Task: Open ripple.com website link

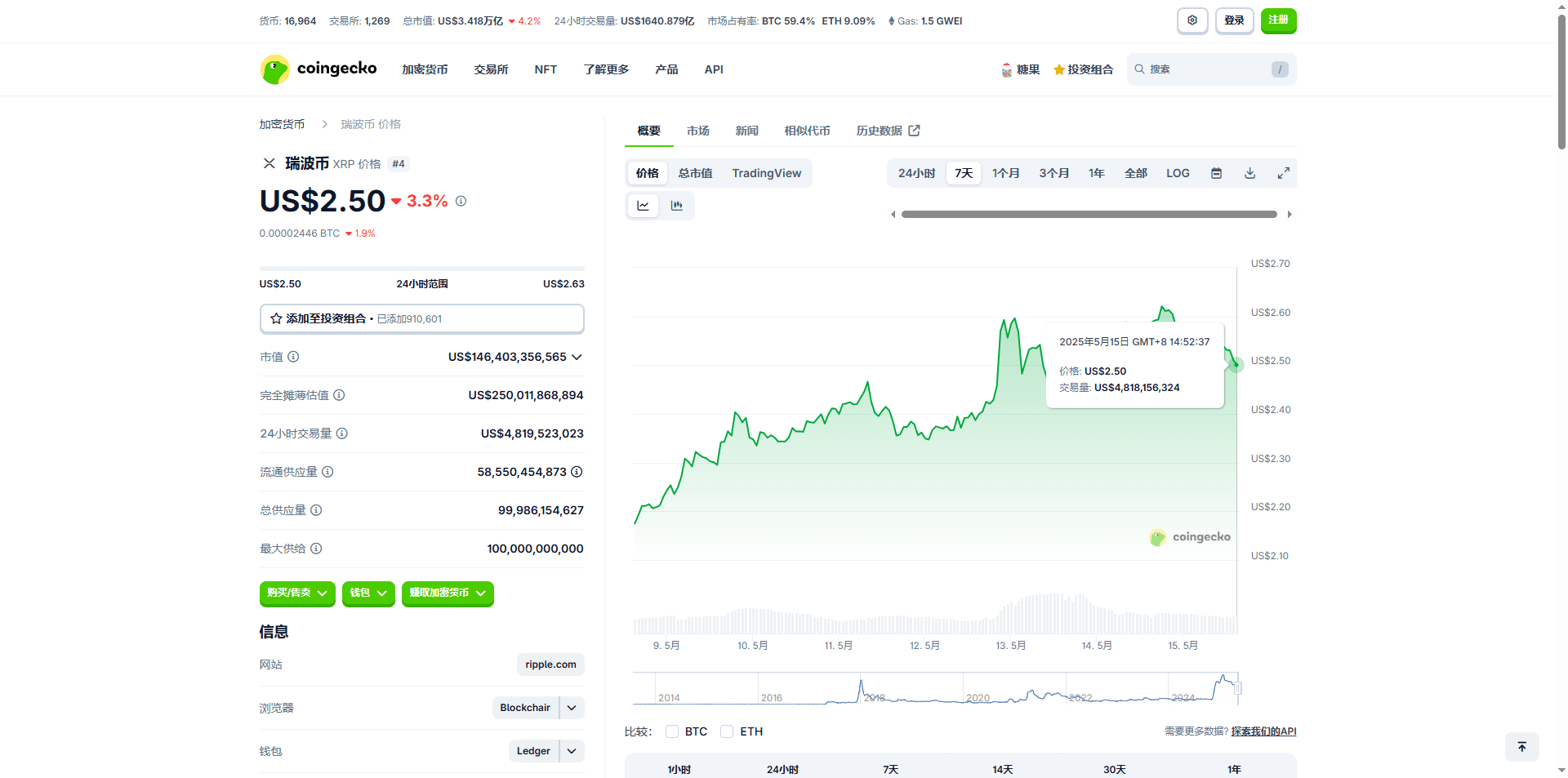Action: [550, 665]
